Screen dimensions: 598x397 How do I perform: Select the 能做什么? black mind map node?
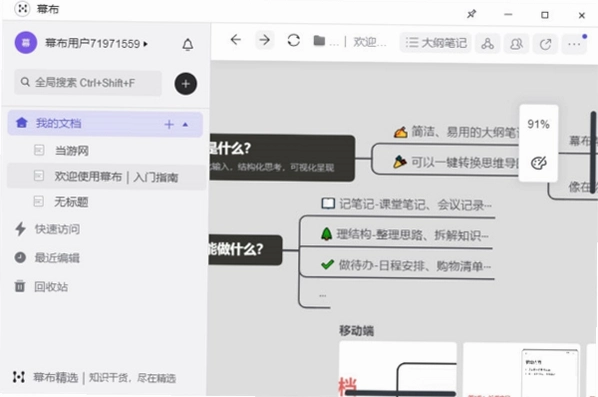click(246, 250)
